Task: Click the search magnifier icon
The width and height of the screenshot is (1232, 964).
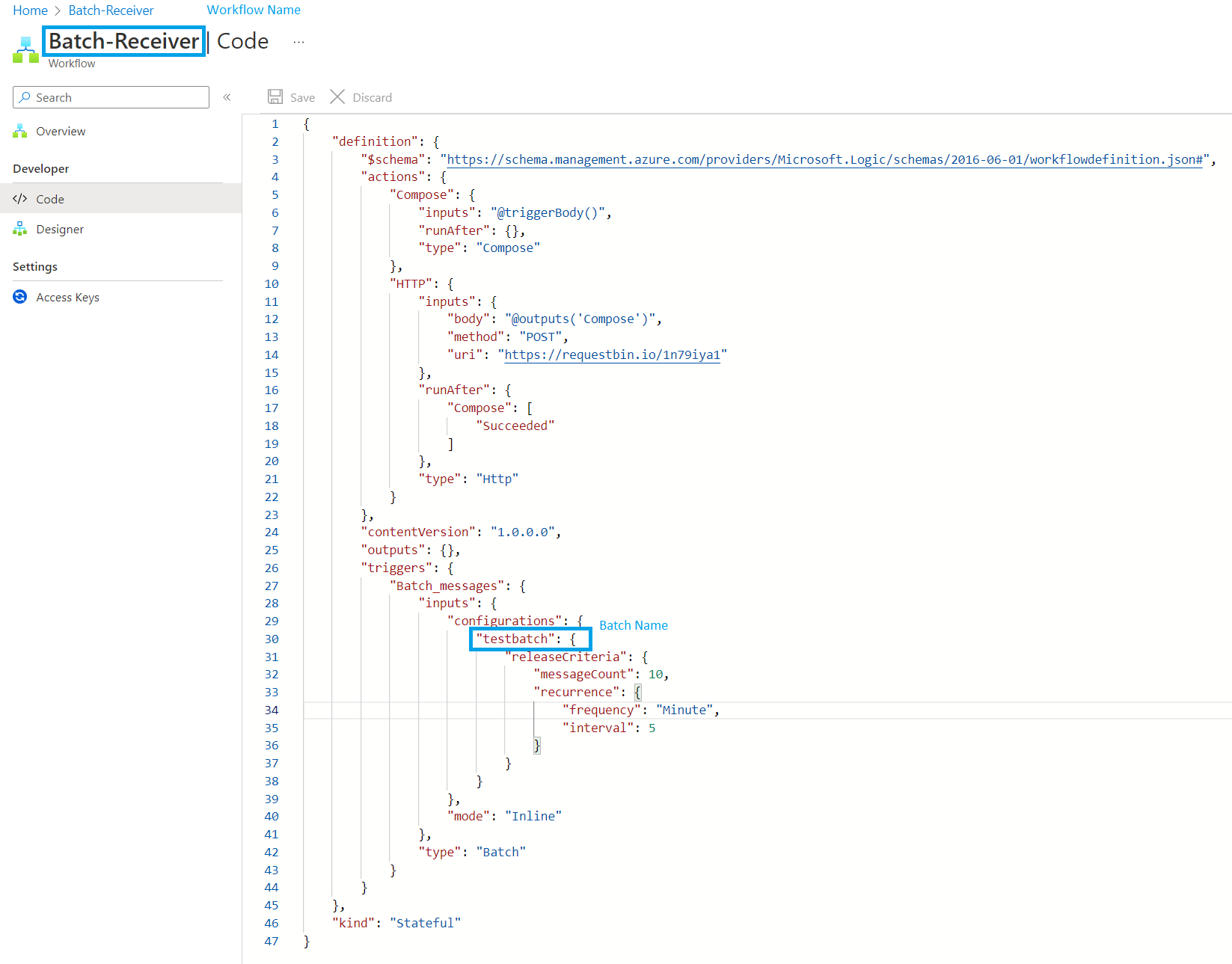Action: [25, 97]
